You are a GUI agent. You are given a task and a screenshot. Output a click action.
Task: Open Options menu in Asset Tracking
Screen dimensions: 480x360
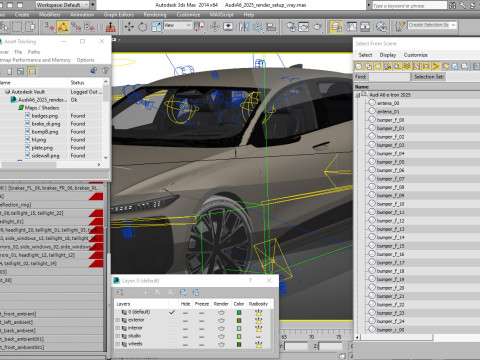coord(85,60)
